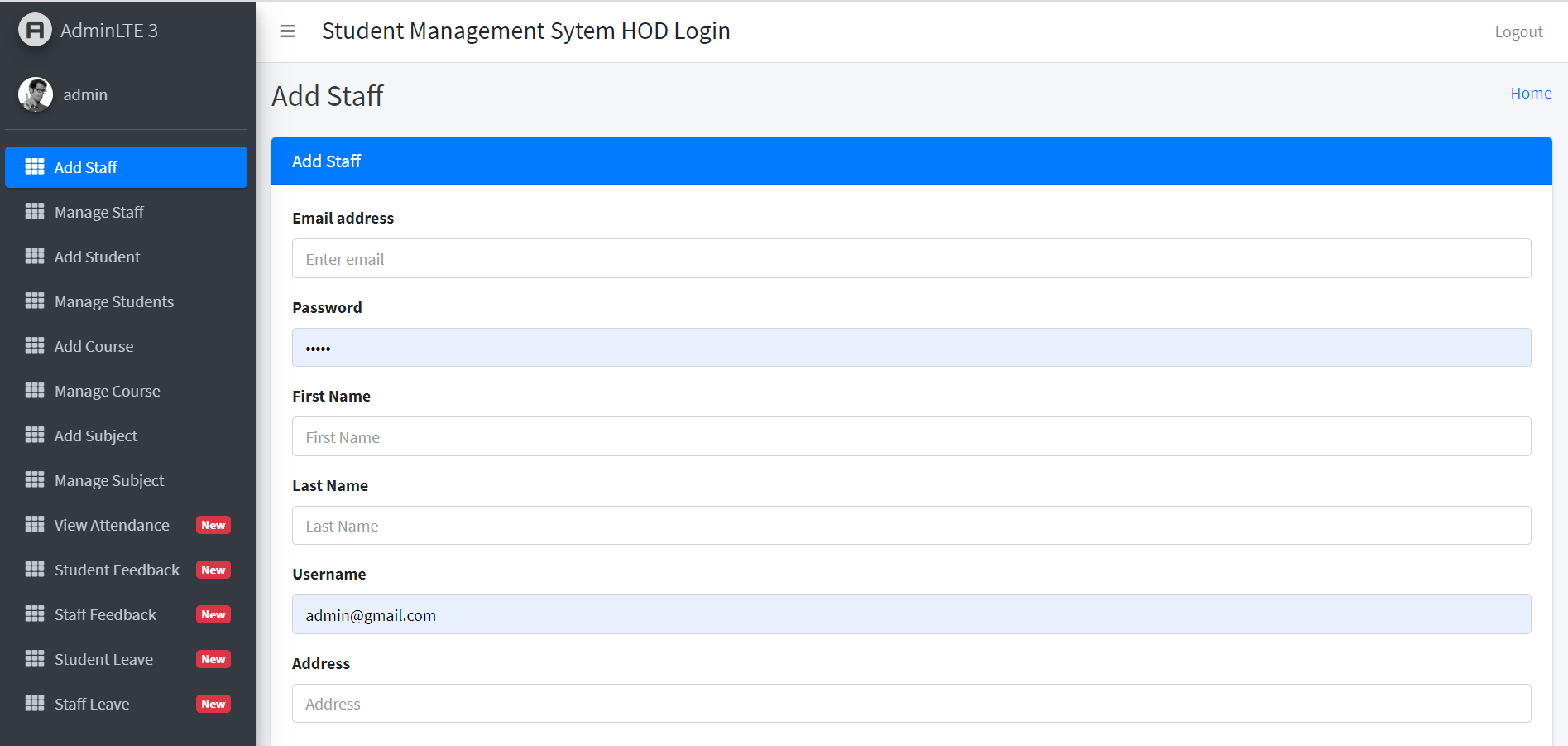This screenshot has height=746, width=1568.
Task: Open the Add Staff sidebar item
Action: 126,167
